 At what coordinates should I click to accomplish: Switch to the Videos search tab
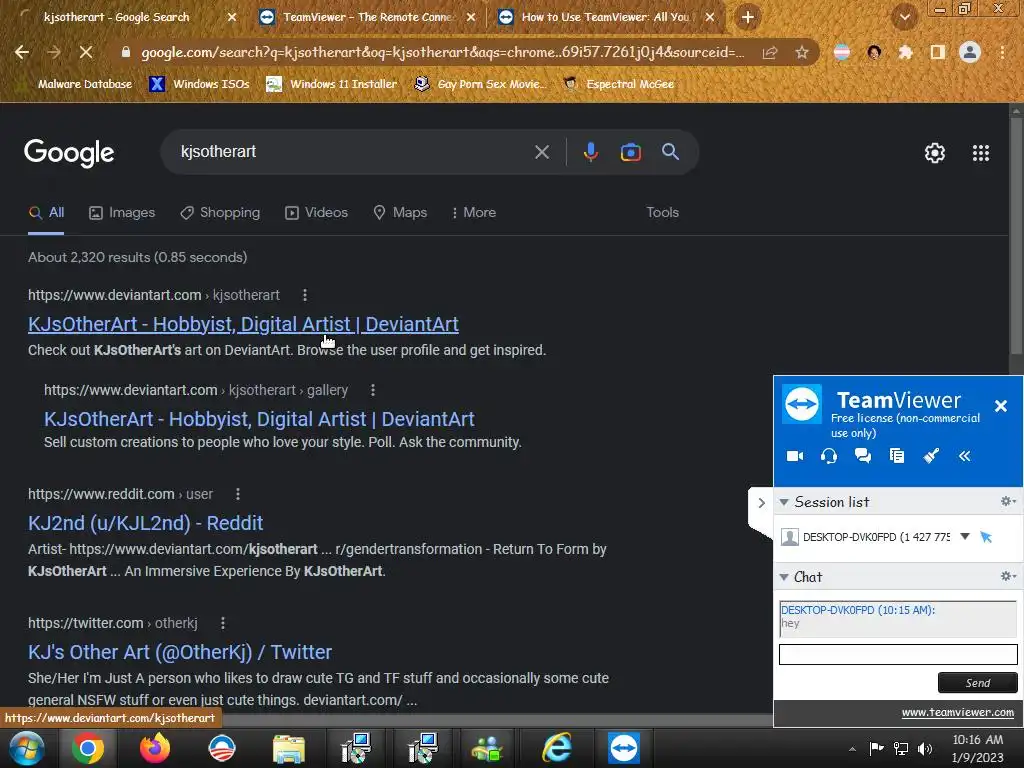[x=316, y=212]
